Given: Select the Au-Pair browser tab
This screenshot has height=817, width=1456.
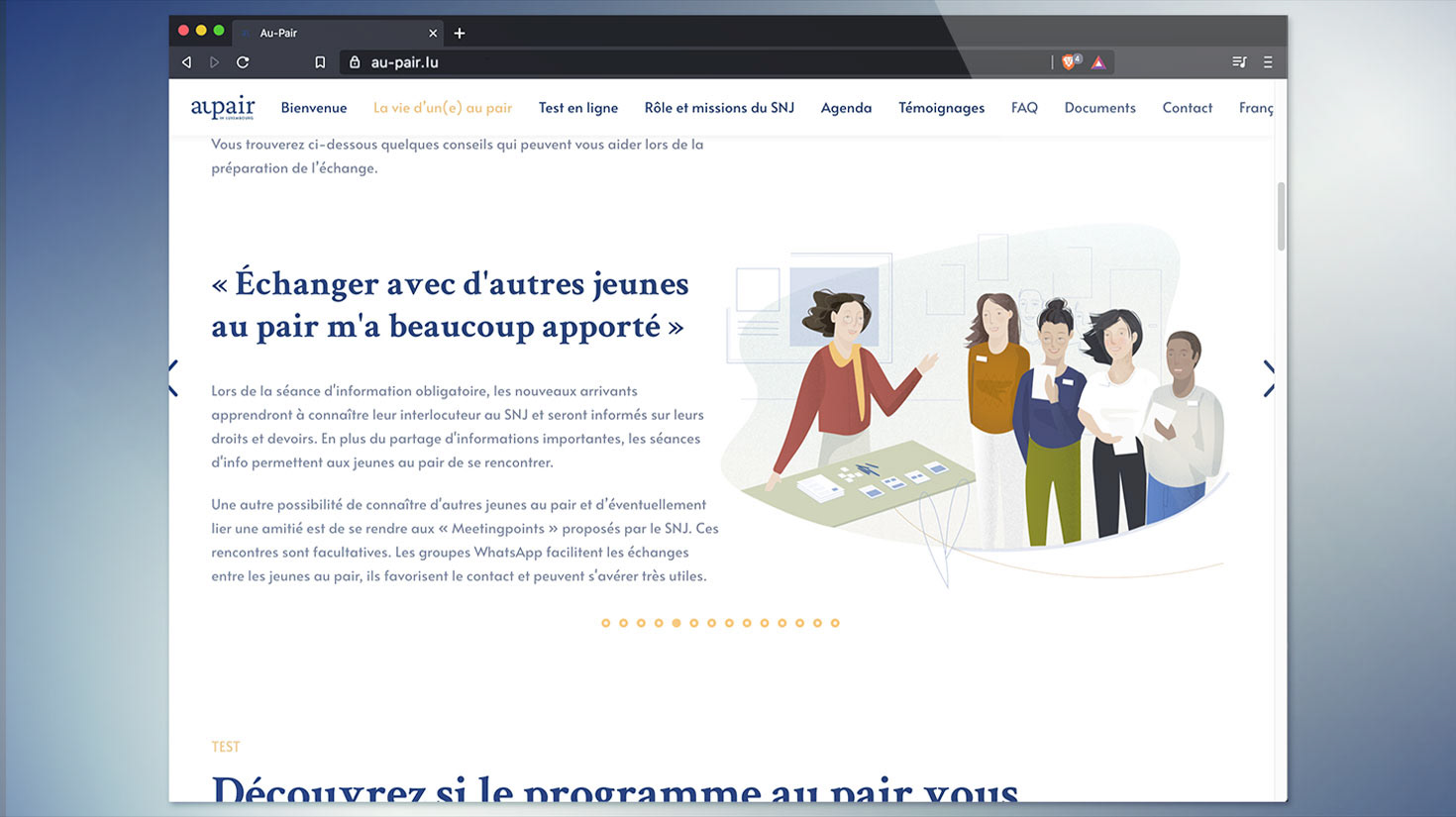Looking at the screenshot, I should pyautogui.click(x=337, y=33).
